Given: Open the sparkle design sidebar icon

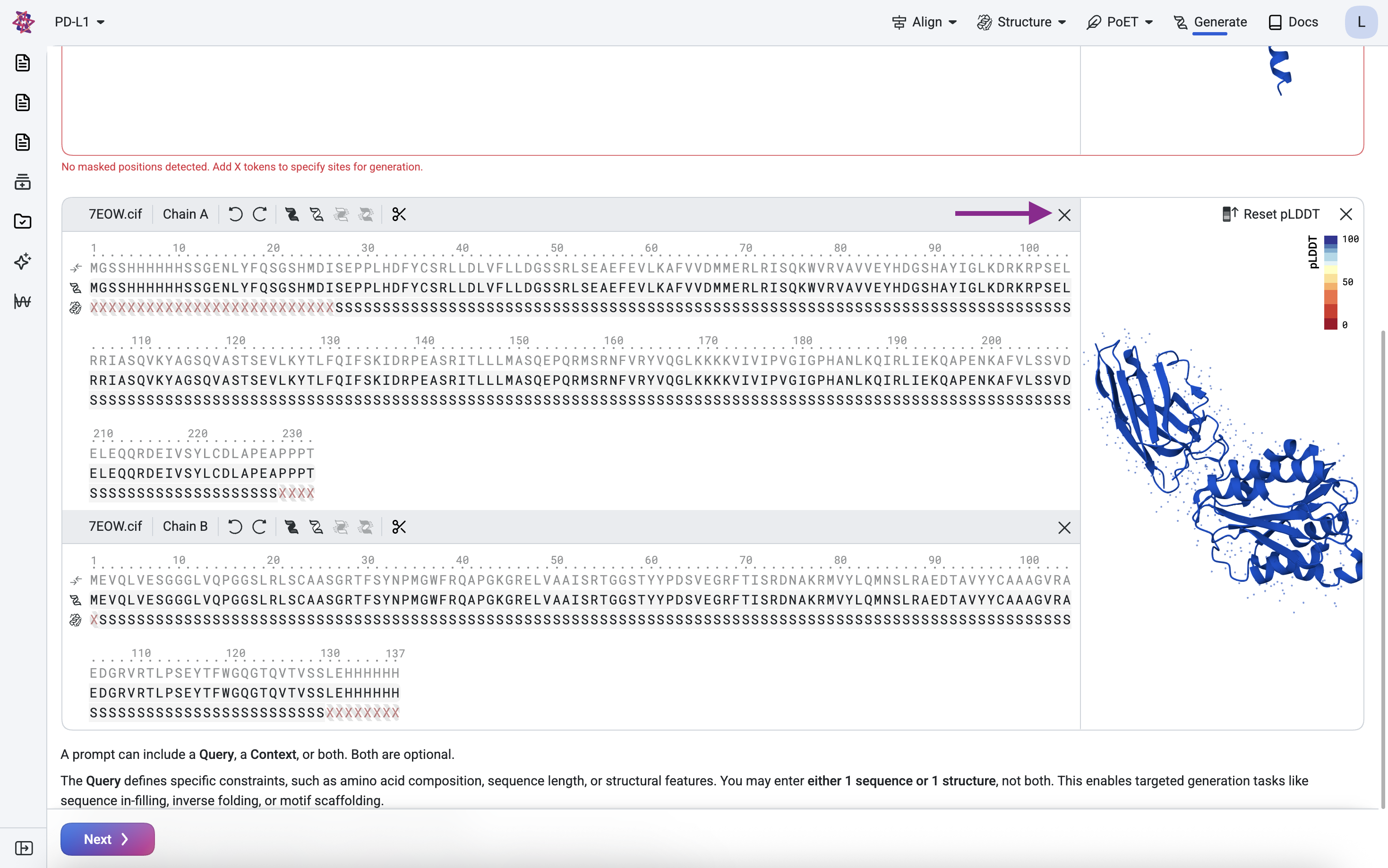Looking at the screenshot, I should pos(23,261).
